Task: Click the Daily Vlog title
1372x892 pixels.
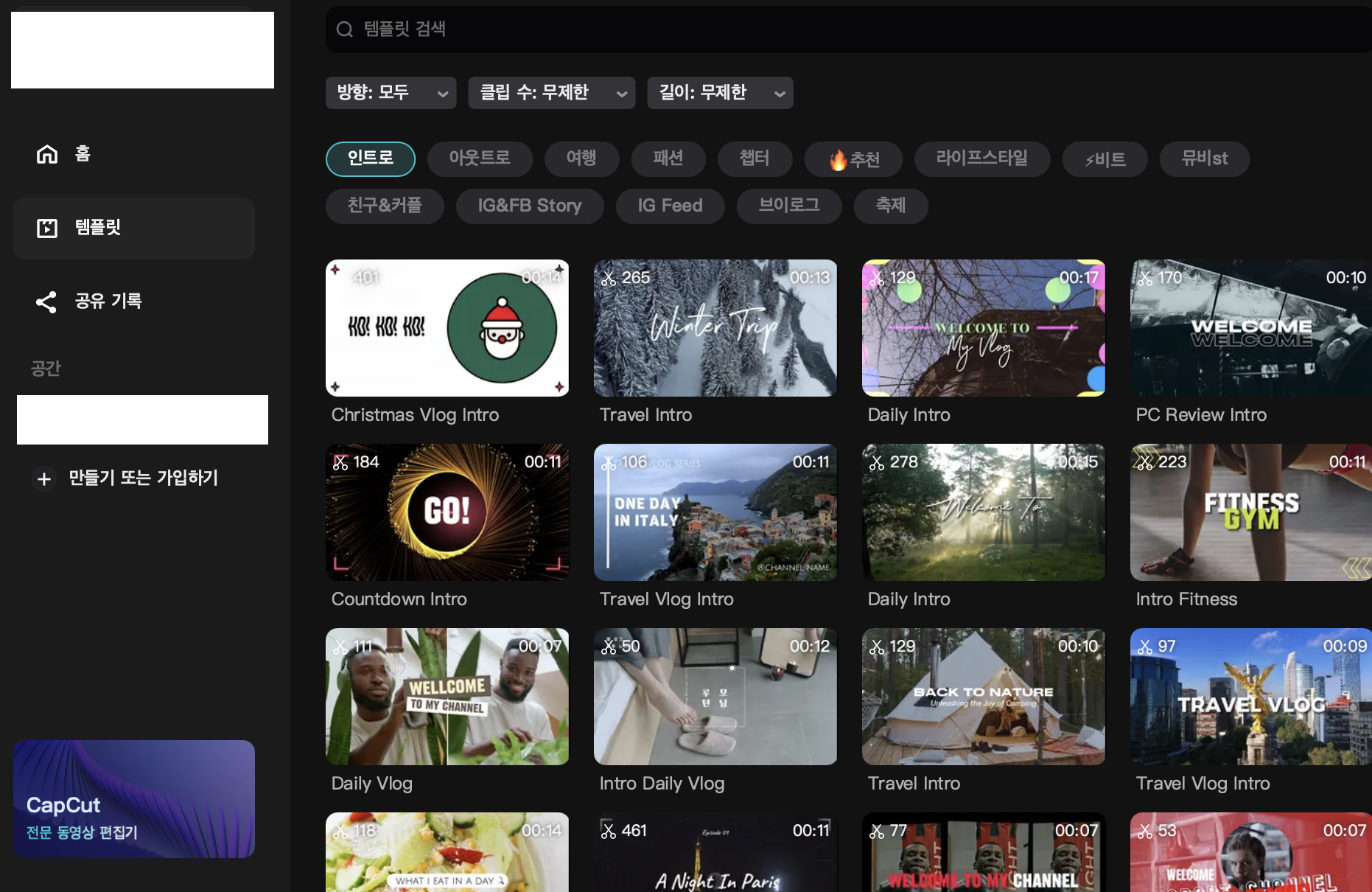Action: (x=371, y=784)
